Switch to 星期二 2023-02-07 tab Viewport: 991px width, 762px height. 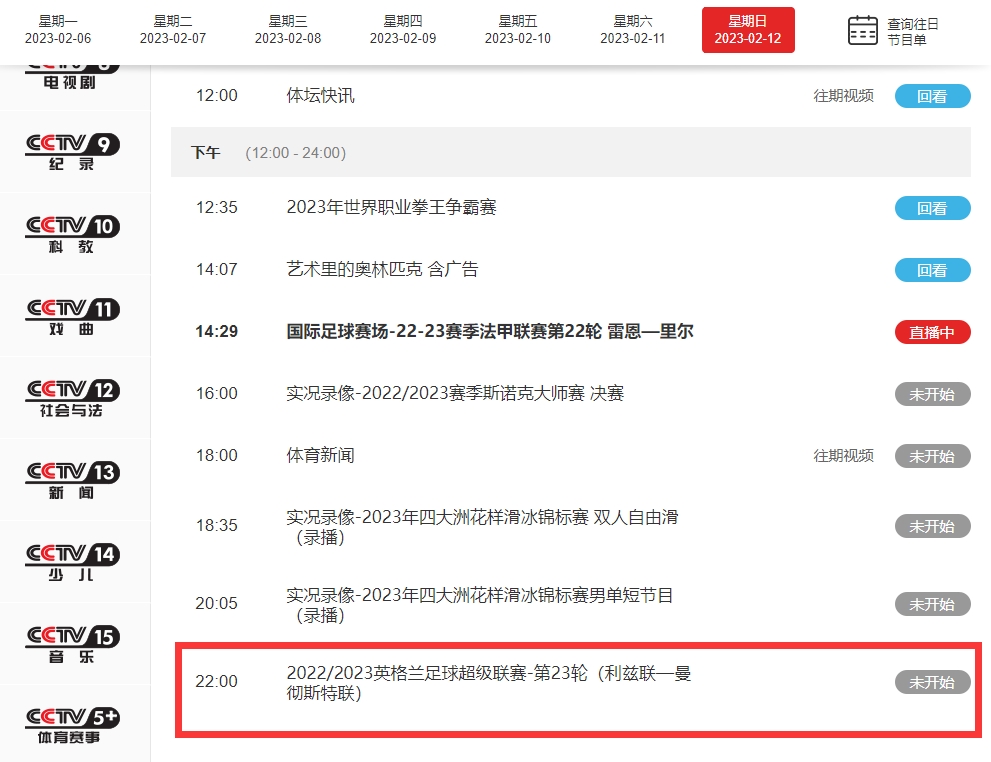[173, 30]
